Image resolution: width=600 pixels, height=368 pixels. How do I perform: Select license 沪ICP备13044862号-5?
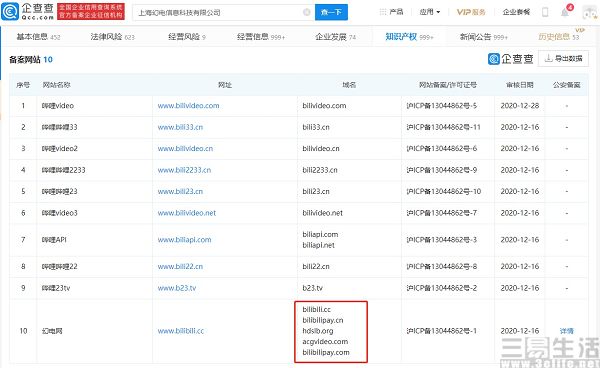pyautogui.click(x=442, y=106)
